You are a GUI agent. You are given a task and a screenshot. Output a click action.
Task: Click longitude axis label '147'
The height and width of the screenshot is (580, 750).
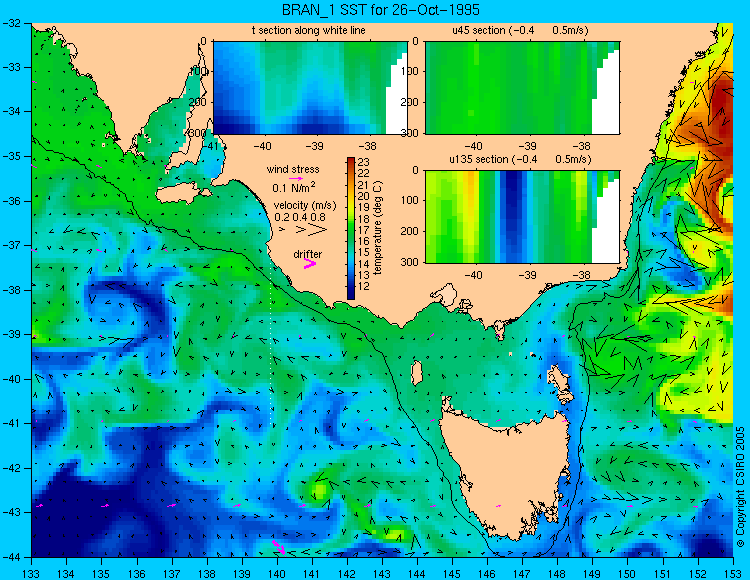522,574
